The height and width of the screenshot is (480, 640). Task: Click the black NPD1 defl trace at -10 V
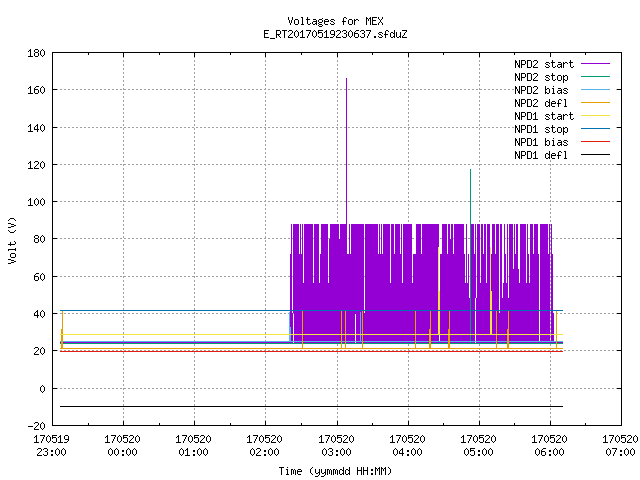311,407
